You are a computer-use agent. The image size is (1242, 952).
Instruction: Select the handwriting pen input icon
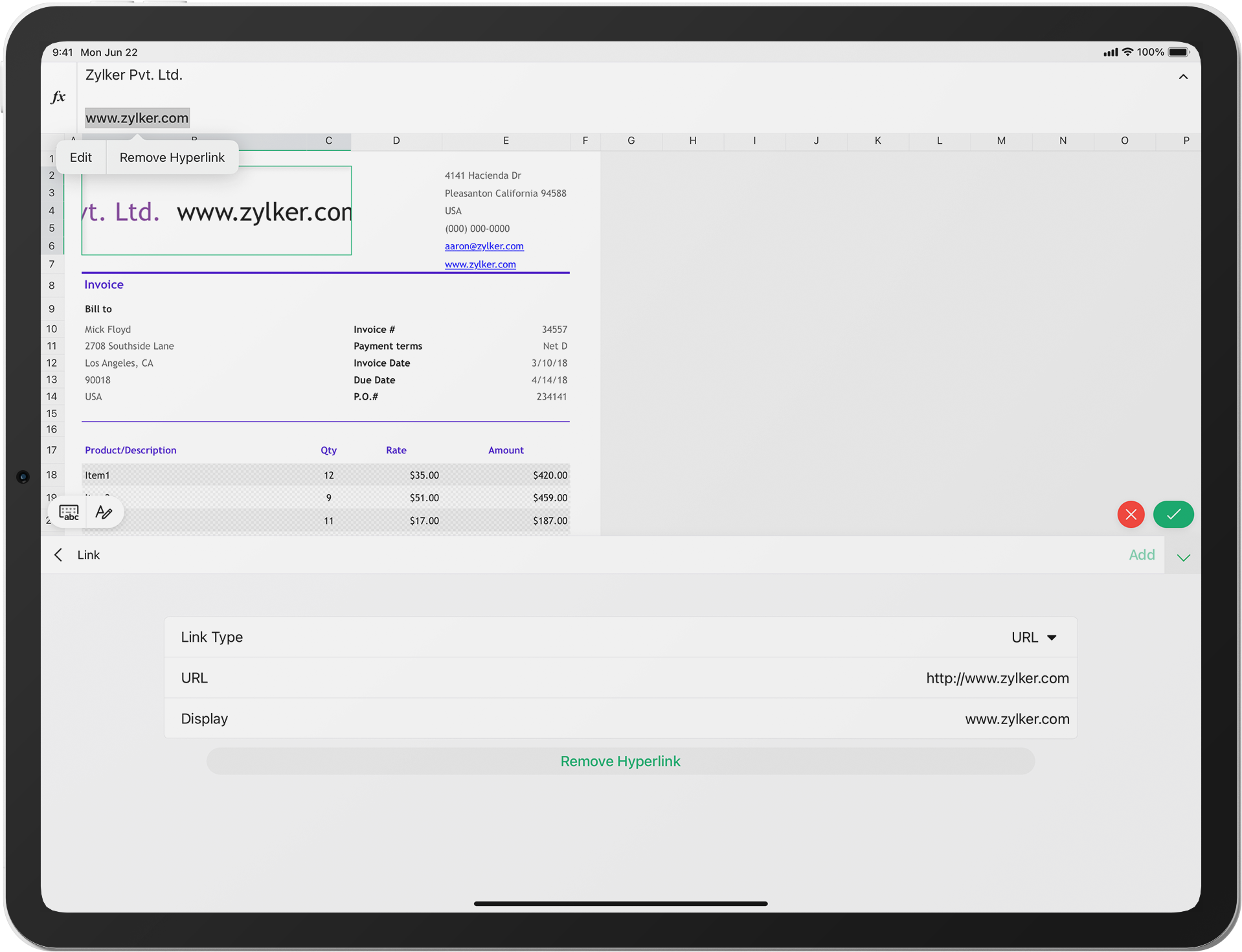pos(104,513)
